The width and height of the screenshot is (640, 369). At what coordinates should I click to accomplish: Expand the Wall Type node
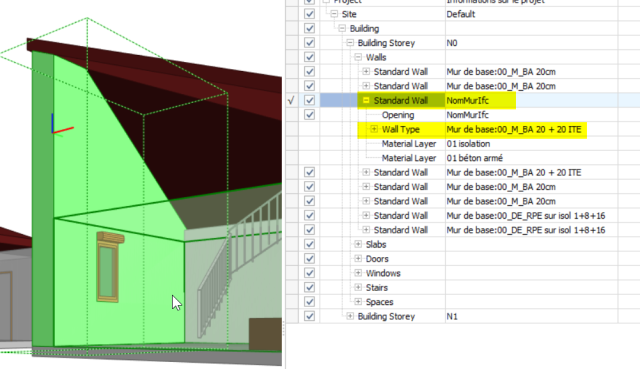click(374, 129)
